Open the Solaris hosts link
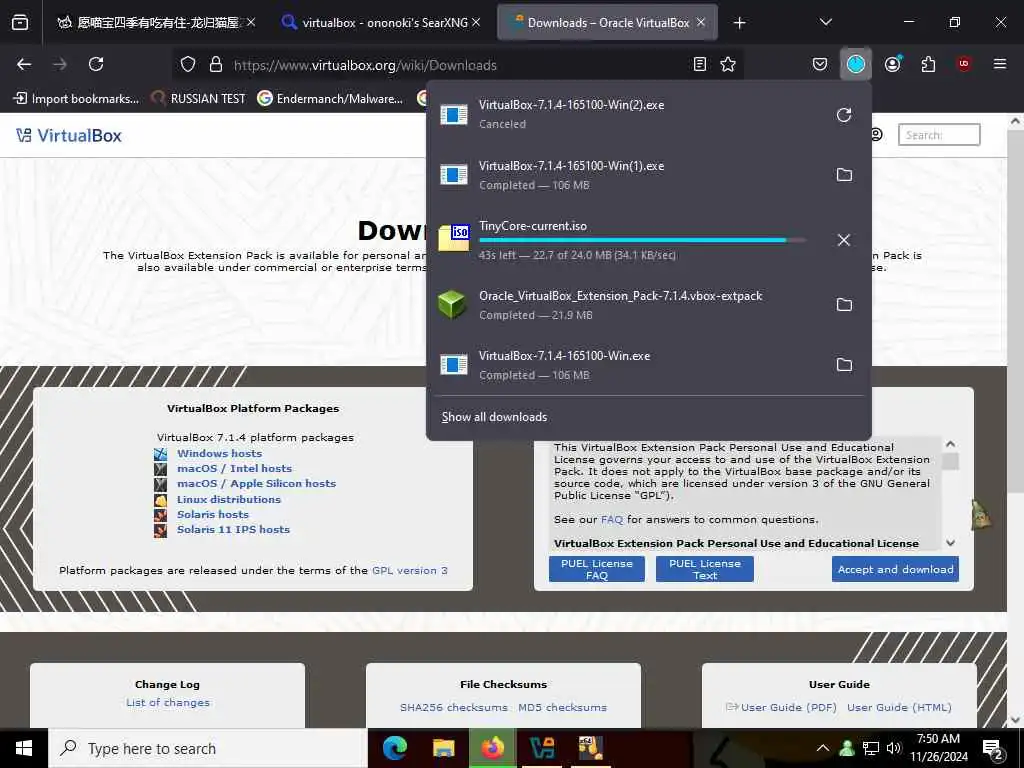The image size is (1024, 768). coord(213,515)
